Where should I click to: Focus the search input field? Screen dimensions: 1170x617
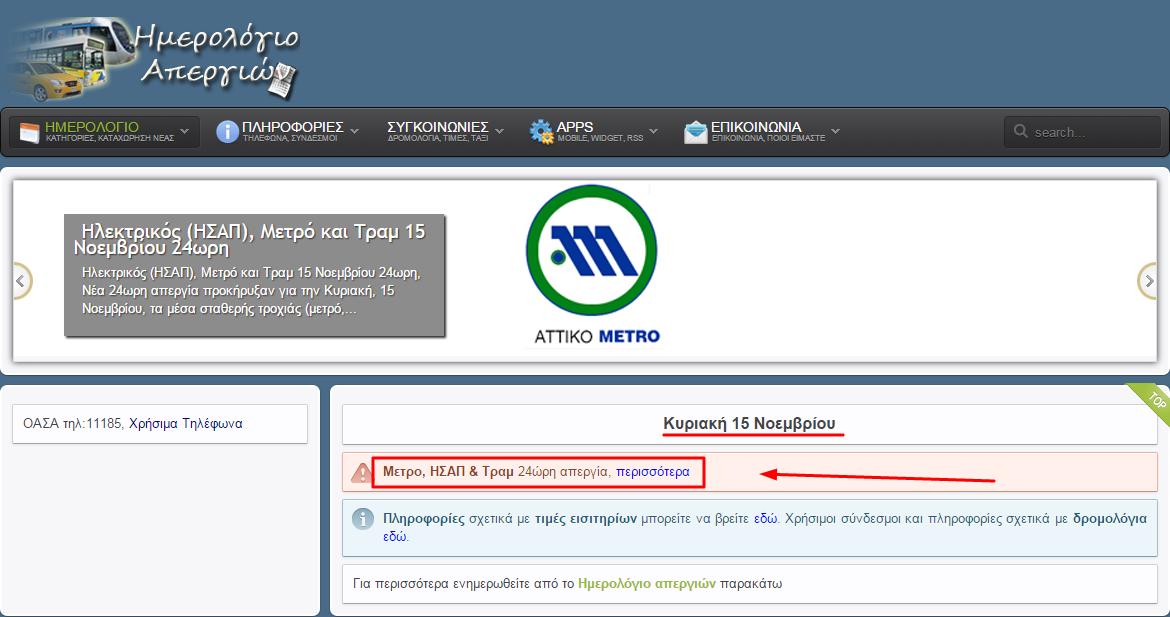coord(1082,132)
